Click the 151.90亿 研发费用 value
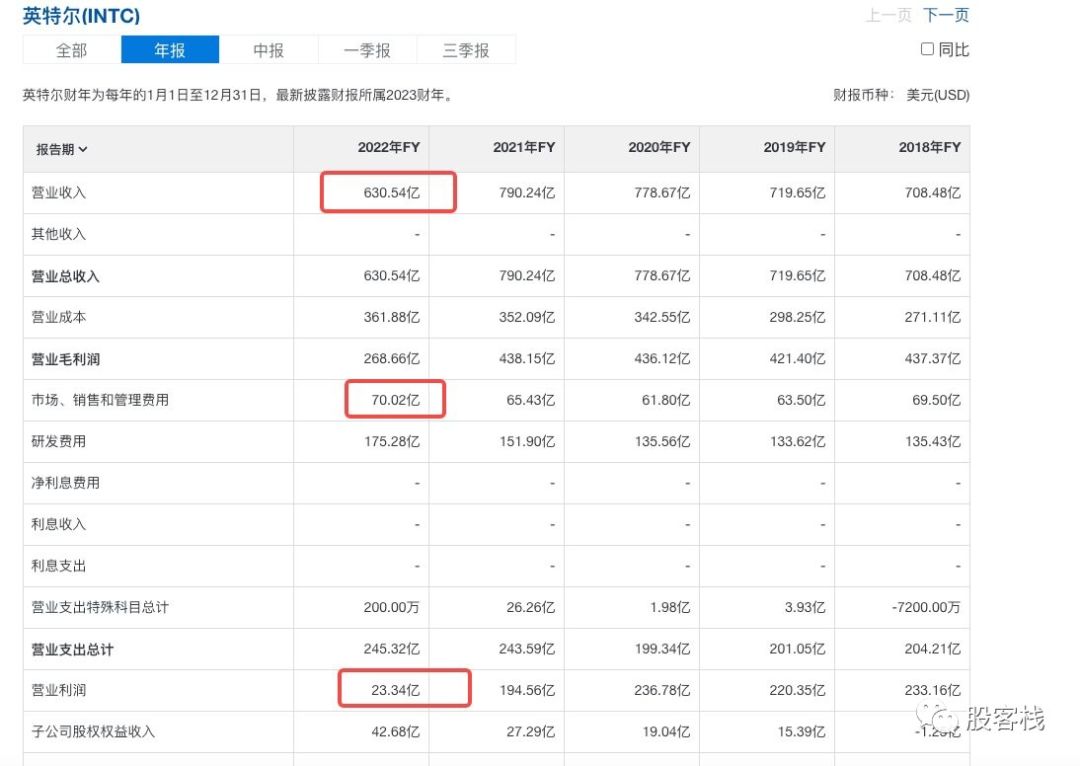Image resolution: width=1080 pixels, height=766 pixels. pyautogui.click(x=527, y=441)
